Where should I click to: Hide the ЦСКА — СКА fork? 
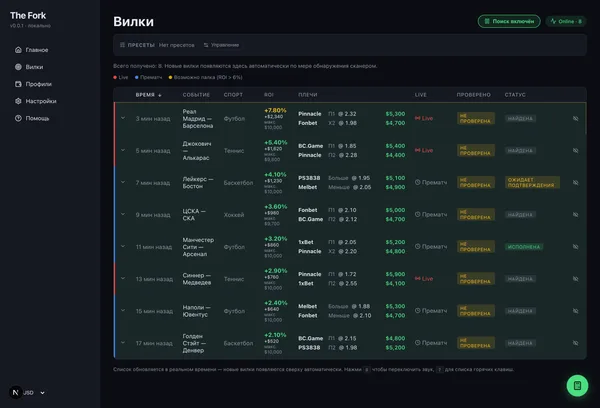tap(576, 215)
